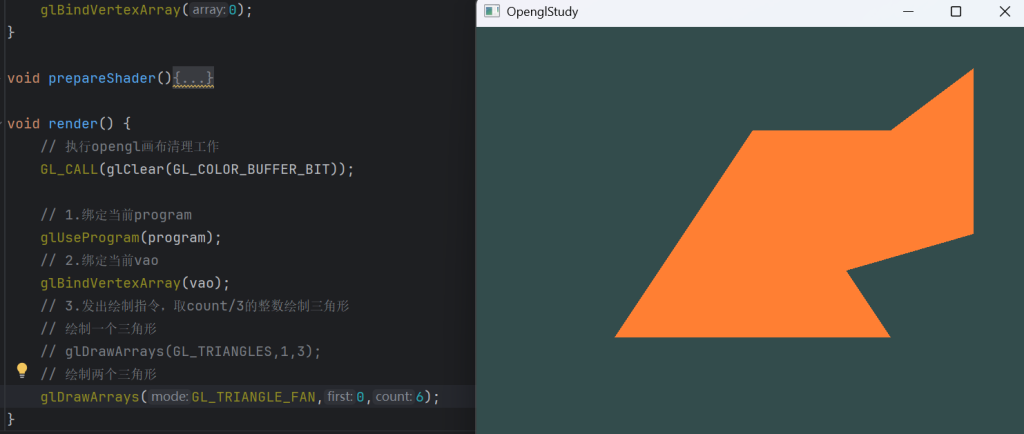The image size is (1024, 434).
Task: Click the yellow lightbulb quick-fix icon
Action: click(x=22, y=371)
